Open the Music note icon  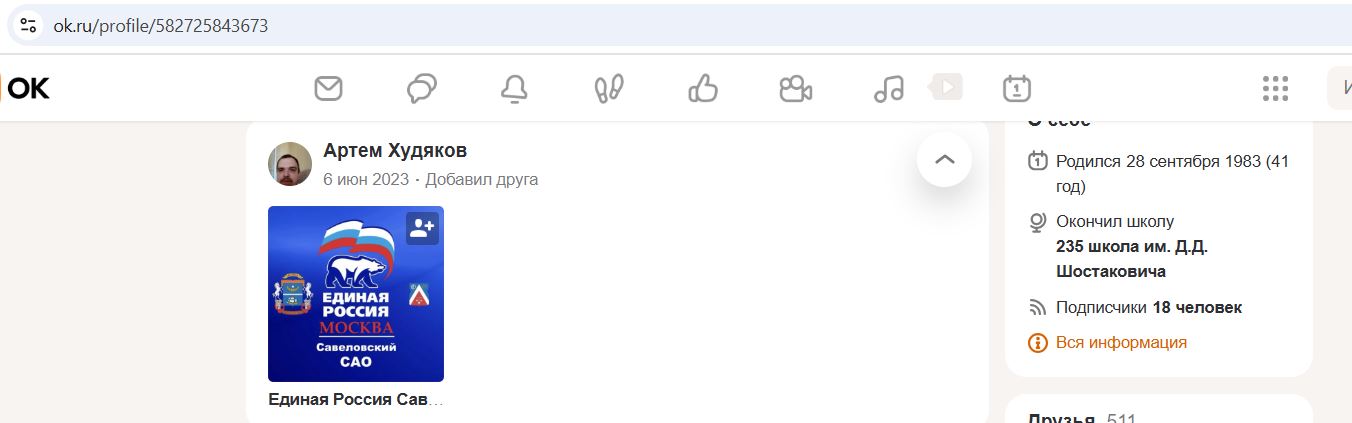coord(888,89)
